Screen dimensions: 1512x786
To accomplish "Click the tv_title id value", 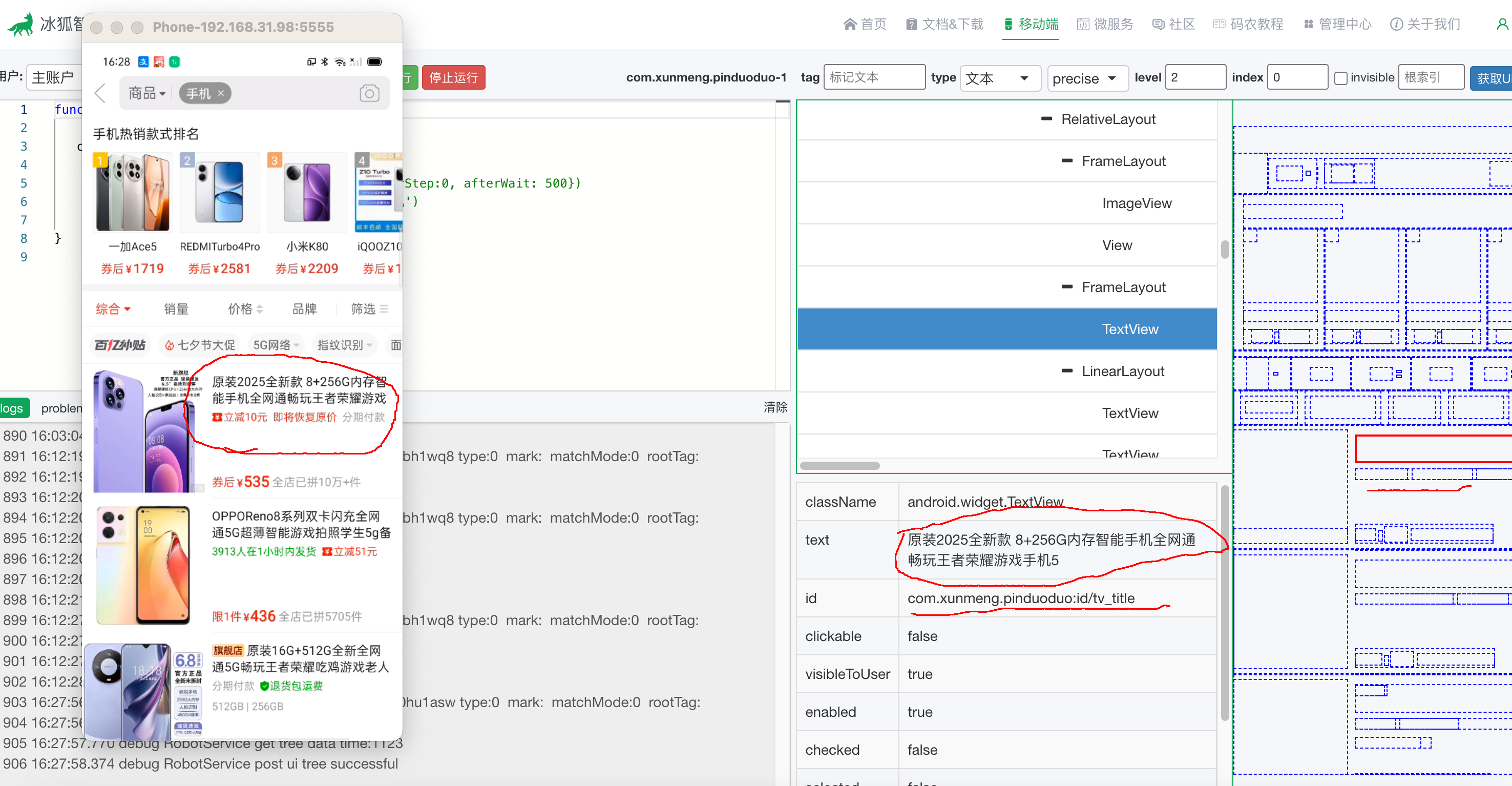I will 1021,598.
